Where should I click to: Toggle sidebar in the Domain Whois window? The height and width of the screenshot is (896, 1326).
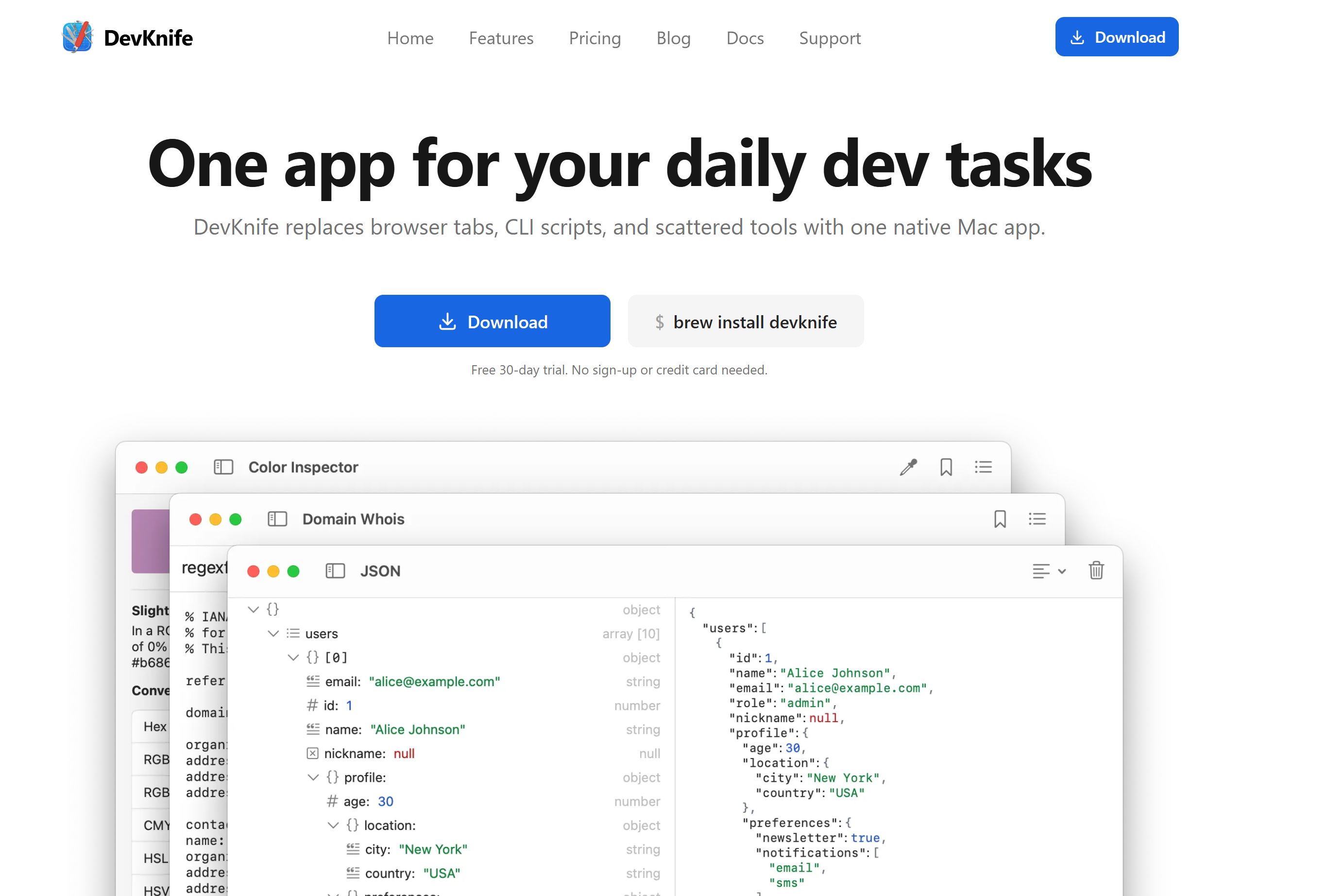[277, 519]
